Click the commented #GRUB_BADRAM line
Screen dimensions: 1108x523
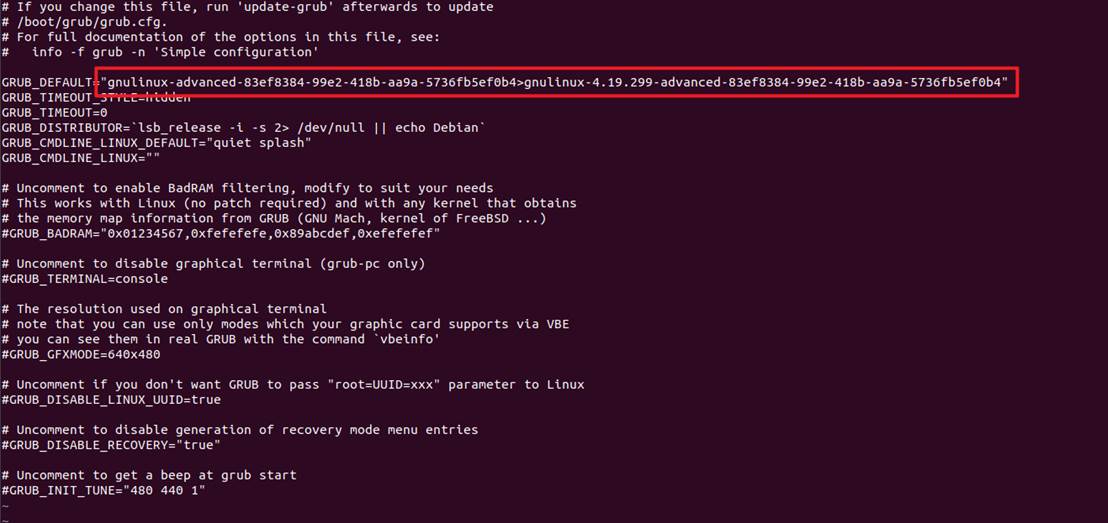point(221,233)
